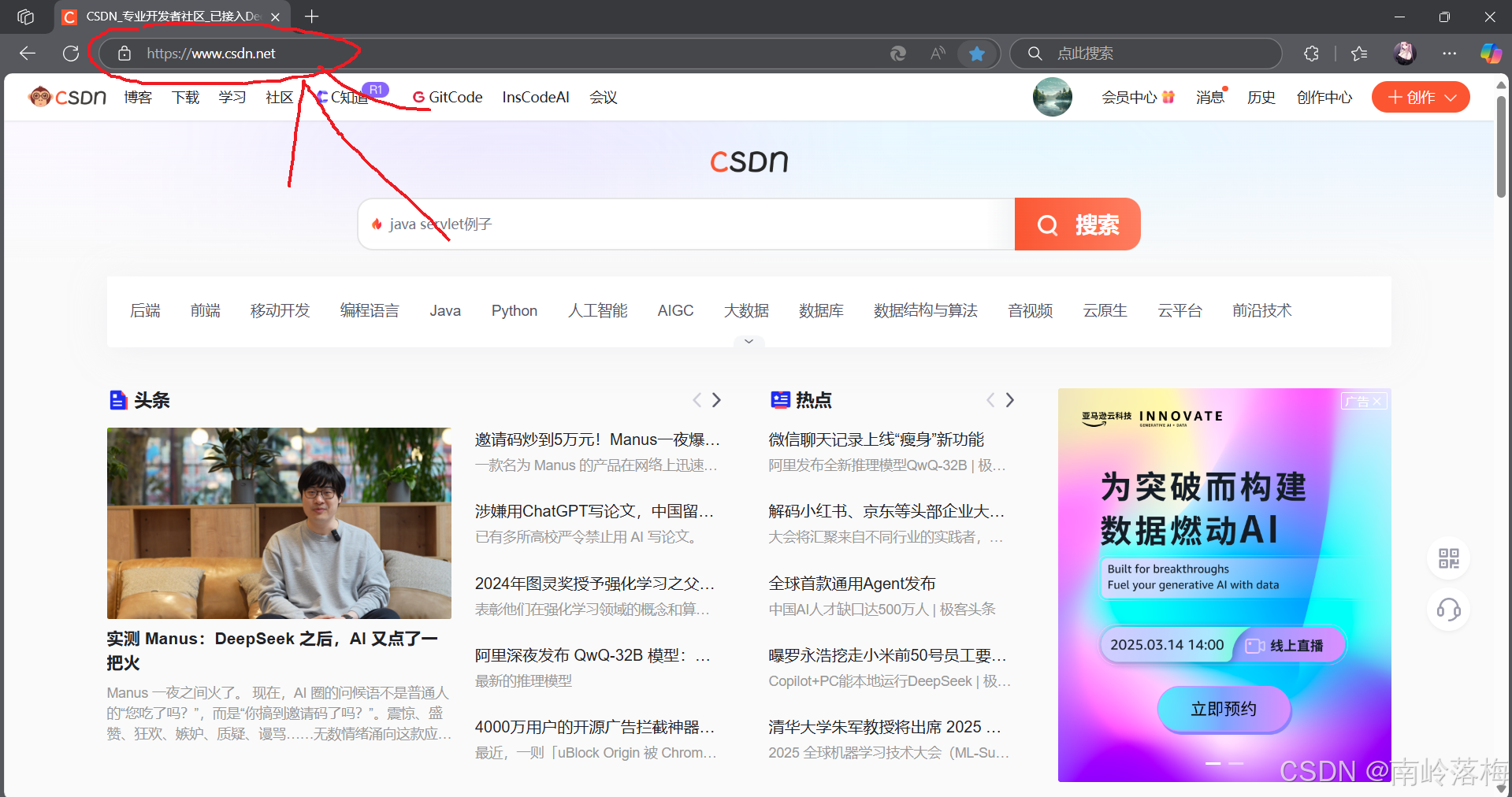Open the 学习 menu item
Viewport: 1512px width, 797px height.
(x=232, y=97)
